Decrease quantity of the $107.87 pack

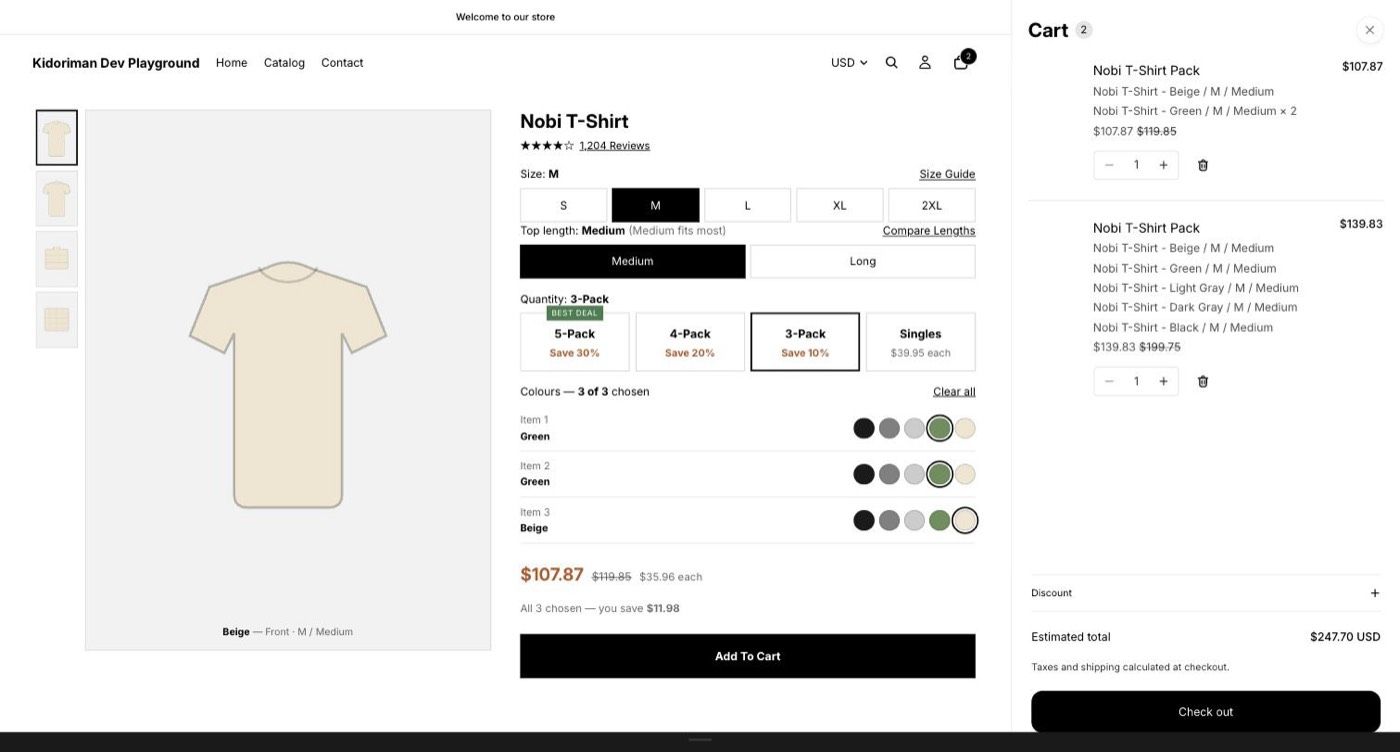(1109, 165)
